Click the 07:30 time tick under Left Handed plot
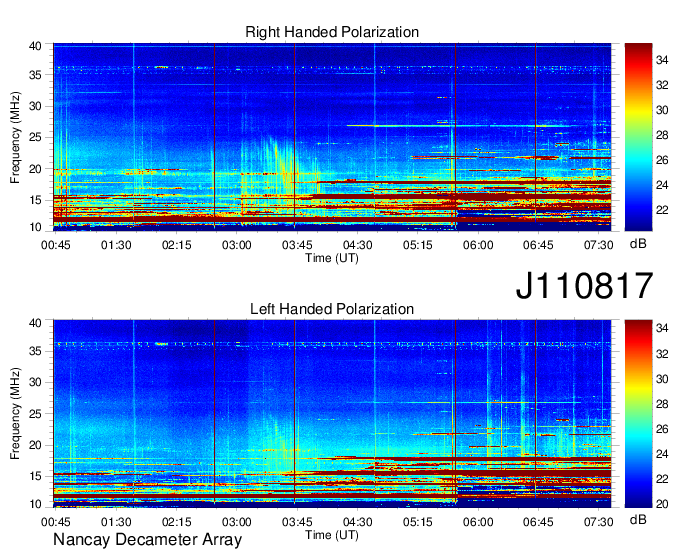The width and height of the screenshot is (680, 552). point(598,522)
